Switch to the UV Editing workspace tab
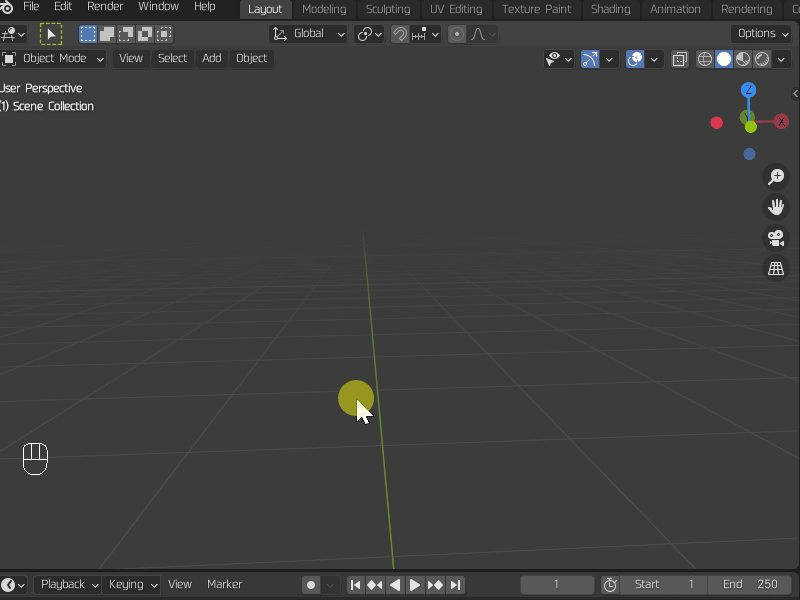The image size is (800, 600). tap(456, 9)
